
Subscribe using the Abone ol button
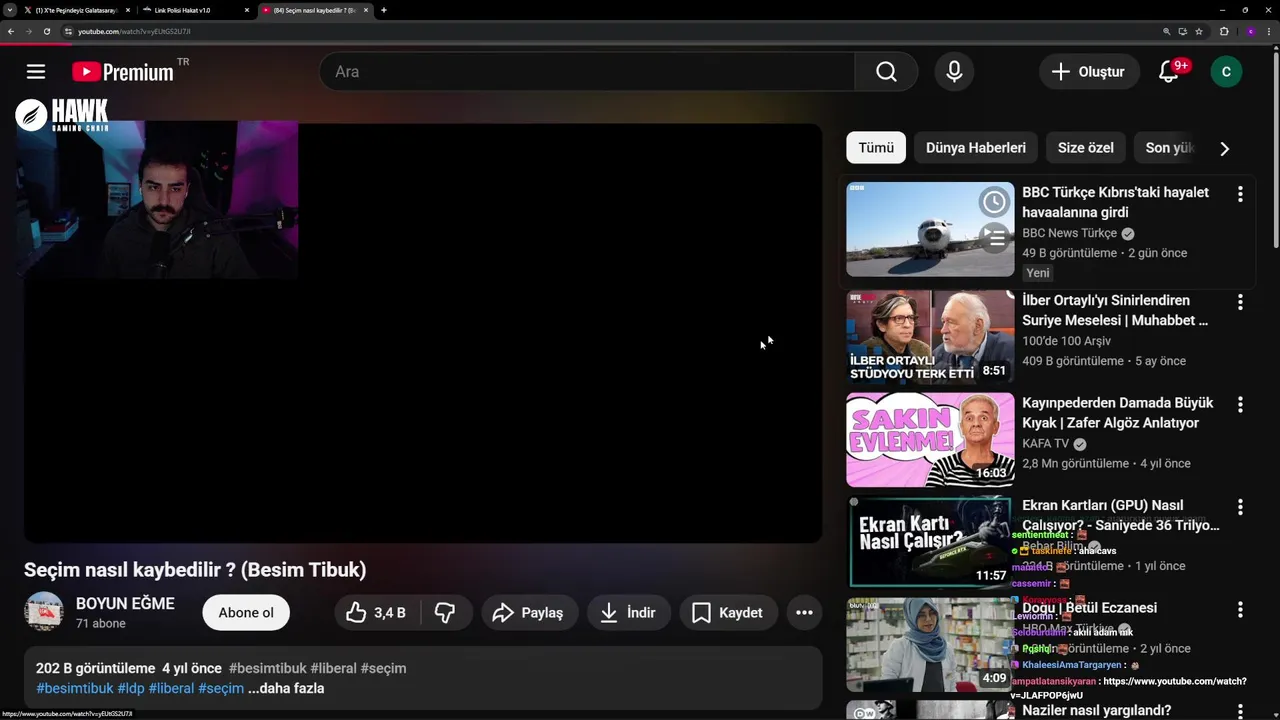click(x=246, y=613)
